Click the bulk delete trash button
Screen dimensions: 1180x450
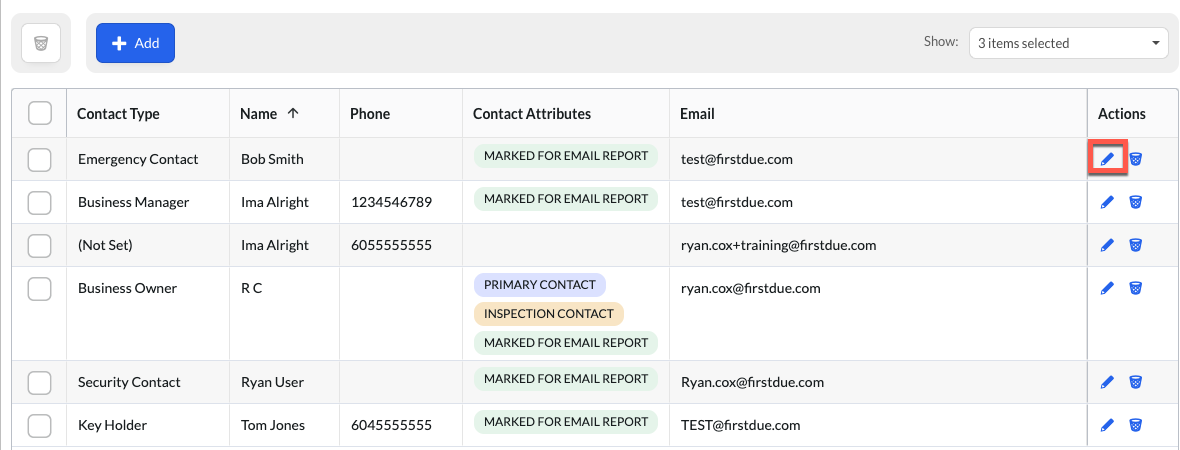41,44
